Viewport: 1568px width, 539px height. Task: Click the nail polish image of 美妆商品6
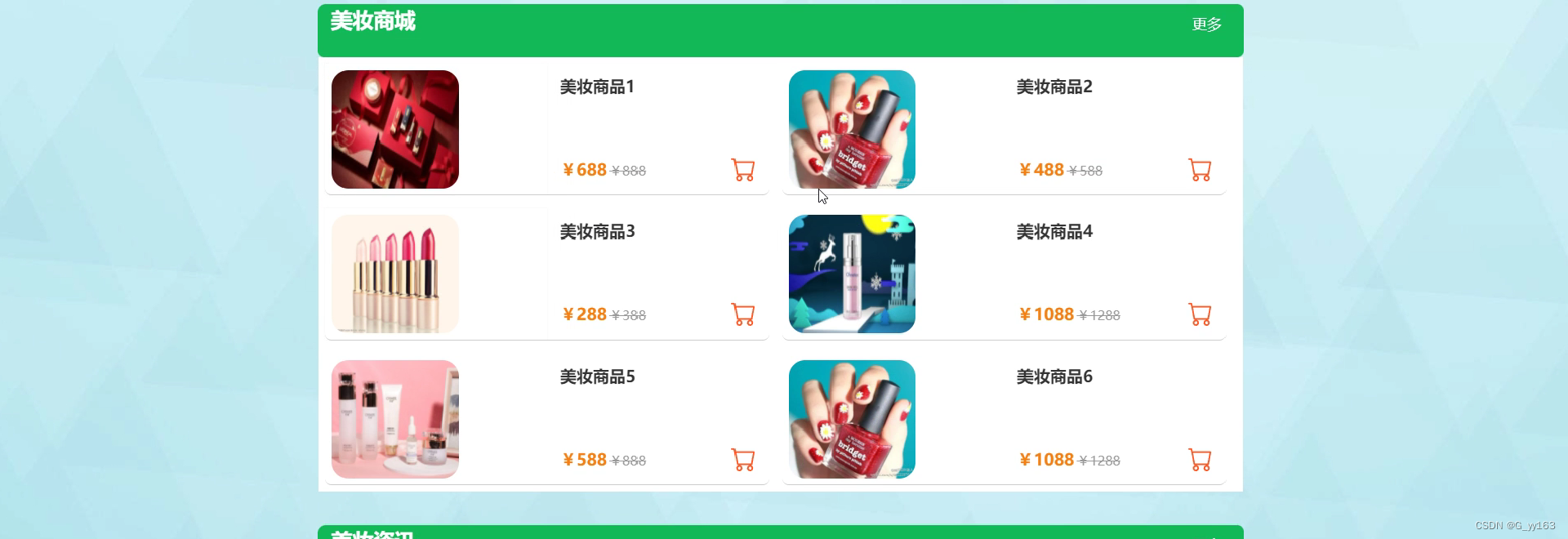pos(852,419)
